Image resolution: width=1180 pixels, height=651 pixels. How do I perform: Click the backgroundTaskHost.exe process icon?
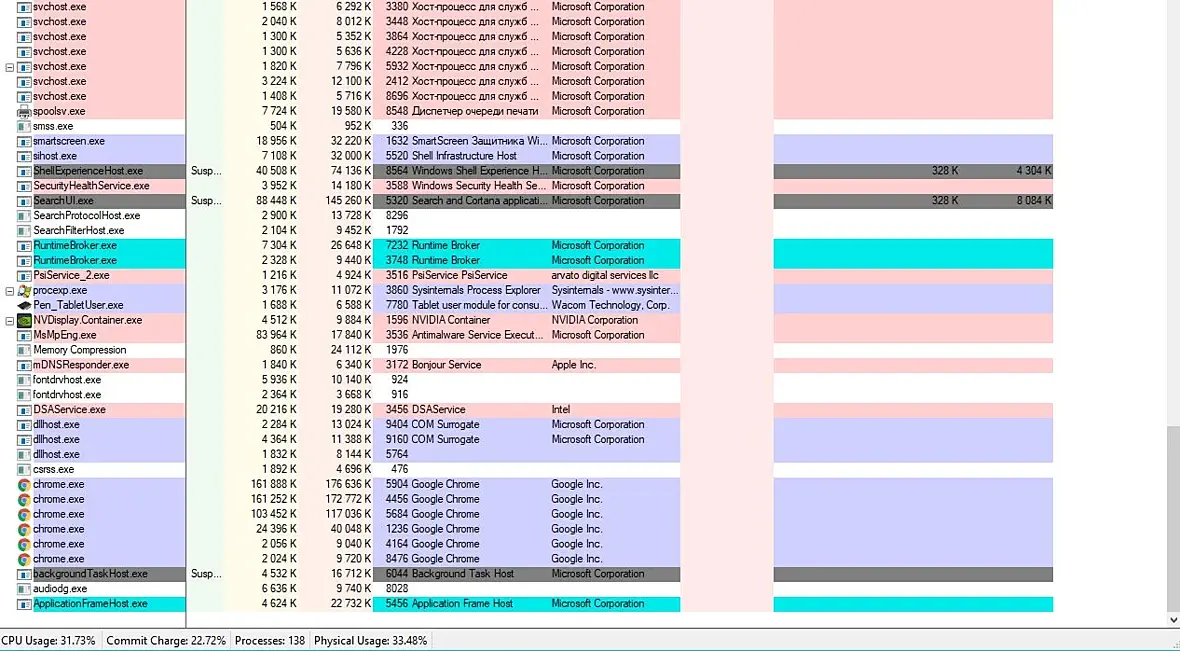(x=24, y=574)
